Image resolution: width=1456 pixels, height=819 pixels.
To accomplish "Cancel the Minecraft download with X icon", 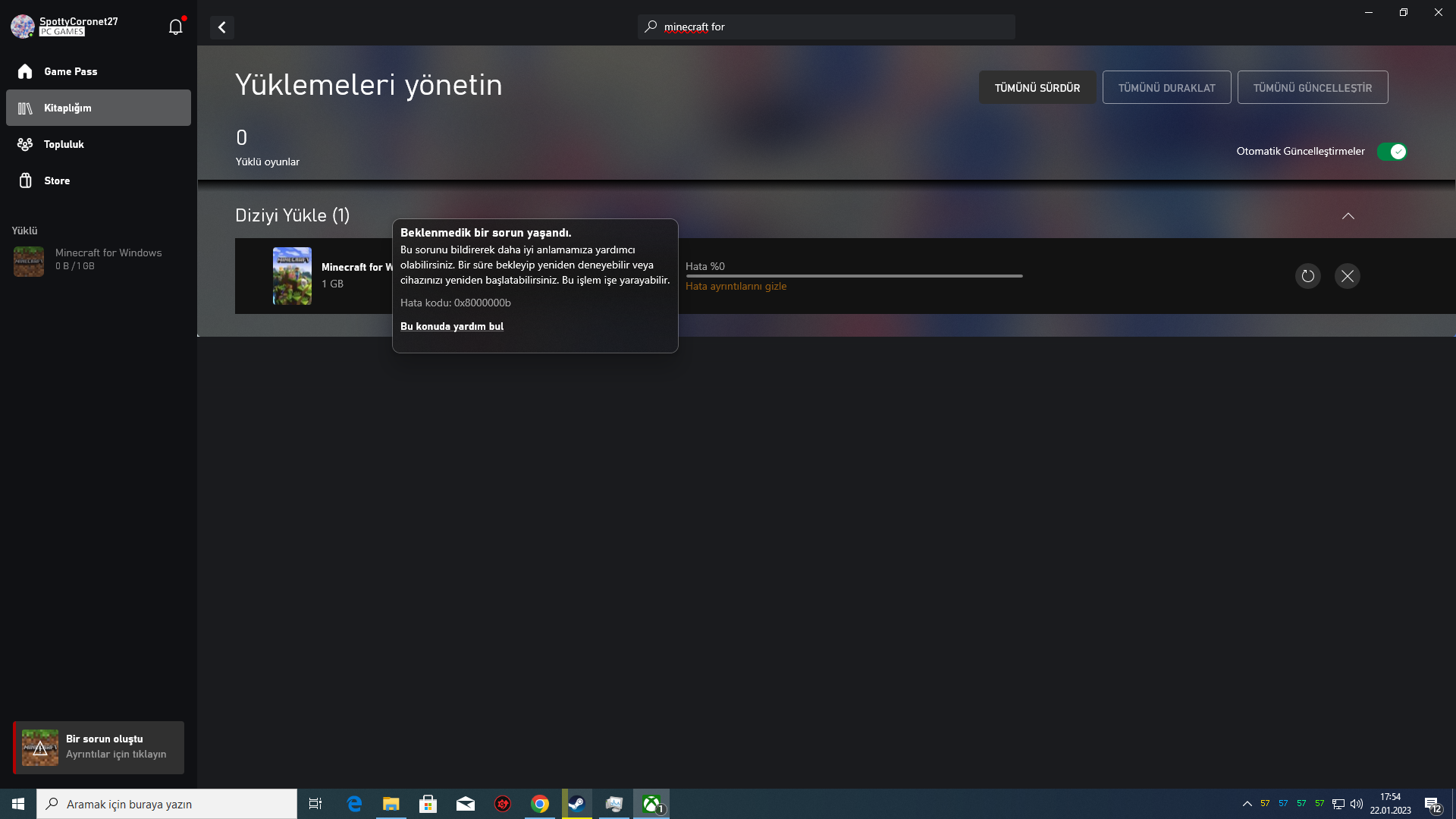I will point(1347,276).
